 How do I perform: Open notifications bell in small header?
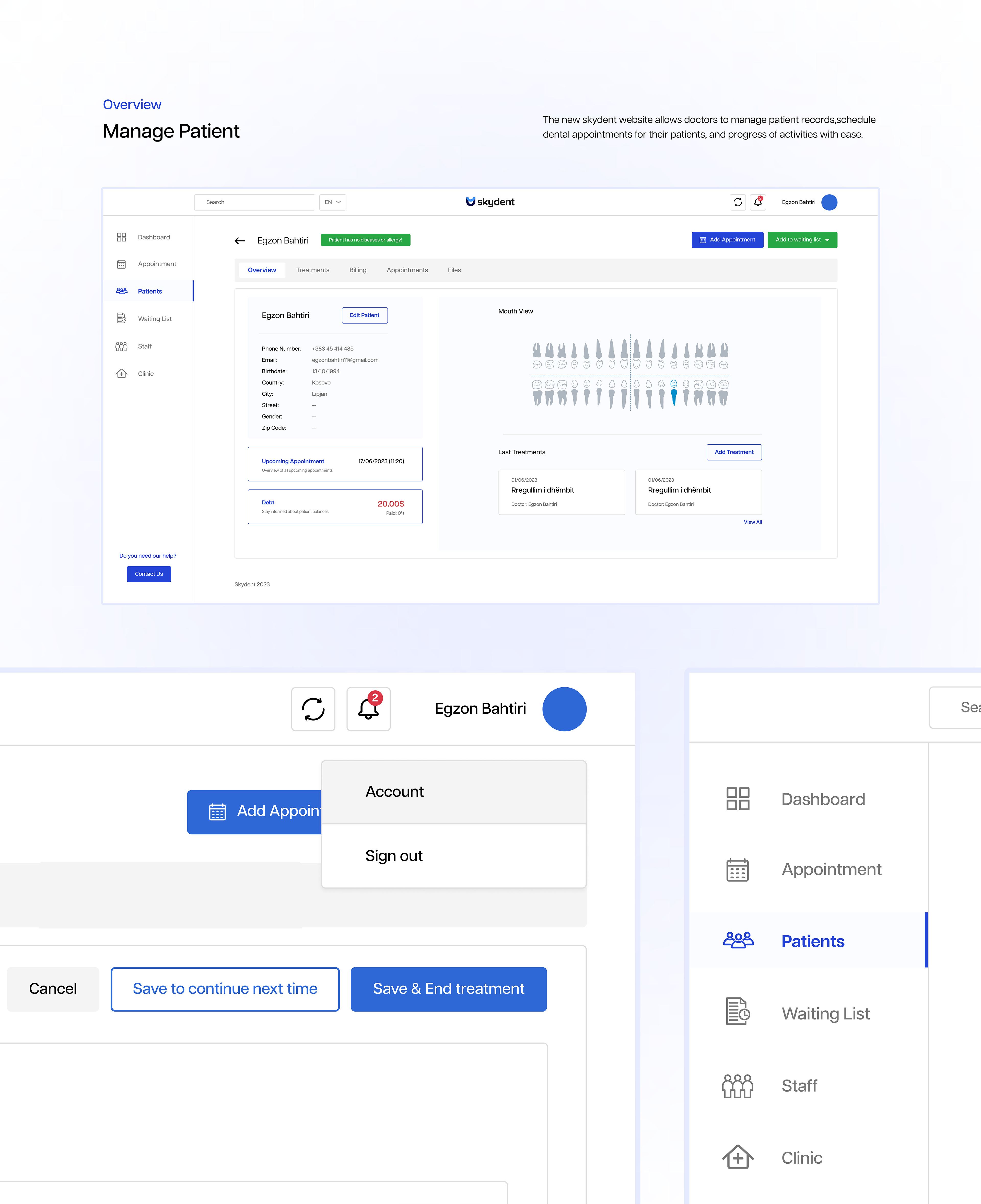(758, 202)
